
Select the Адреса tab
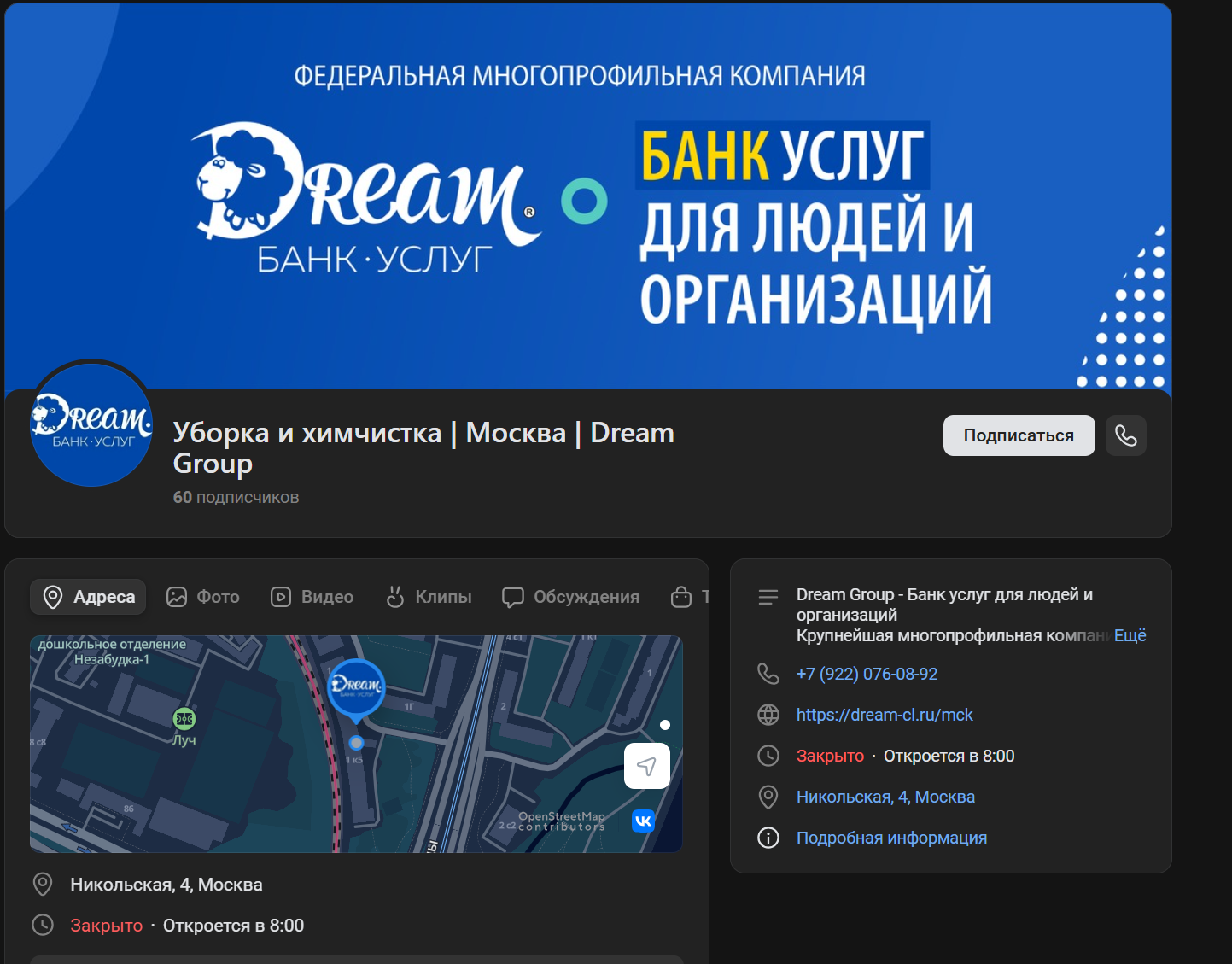[x=88, y=597]
